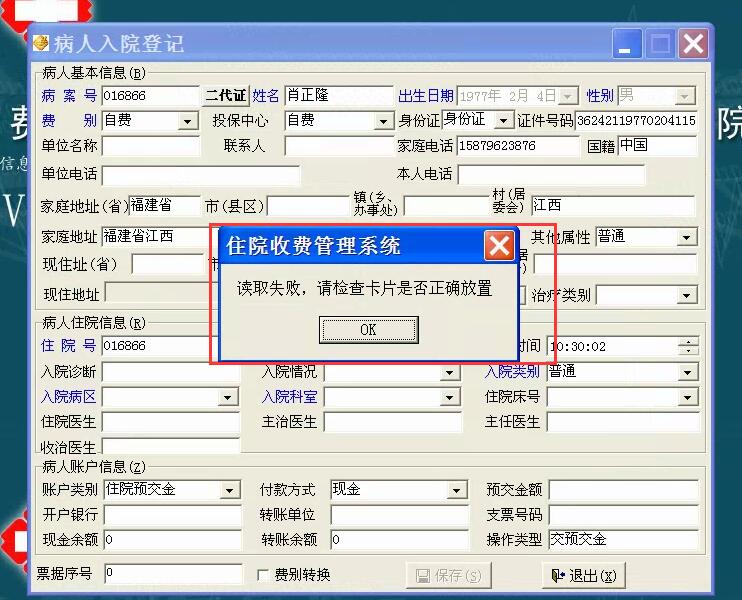Minimize the 病人入院登记 window
Viewport: 742px width, 600px height.
(627, 44)
